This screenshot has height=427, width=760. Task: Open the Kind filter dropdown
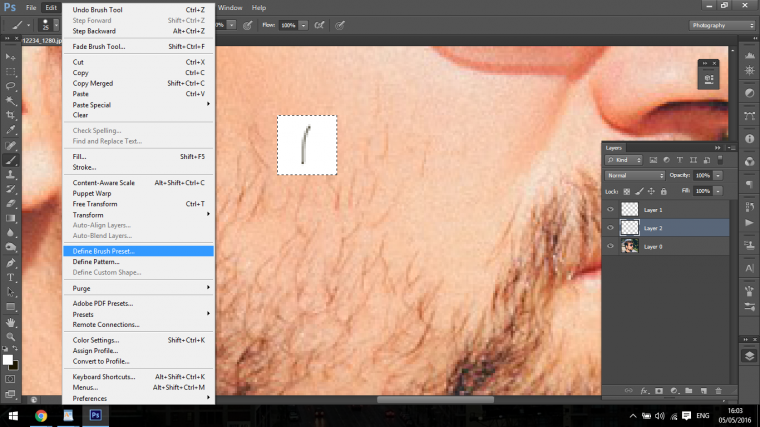624,160
